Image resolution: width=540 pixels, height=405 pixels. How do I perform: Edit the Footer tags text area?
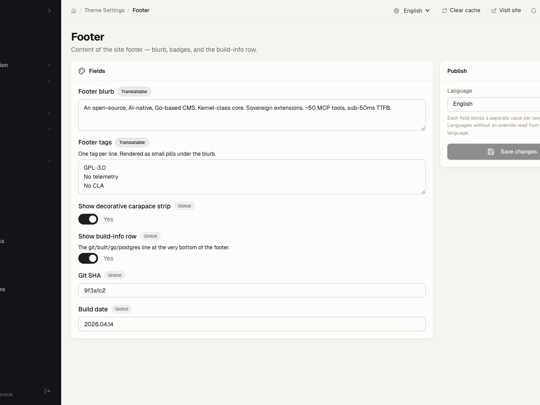tap(252, 177)
